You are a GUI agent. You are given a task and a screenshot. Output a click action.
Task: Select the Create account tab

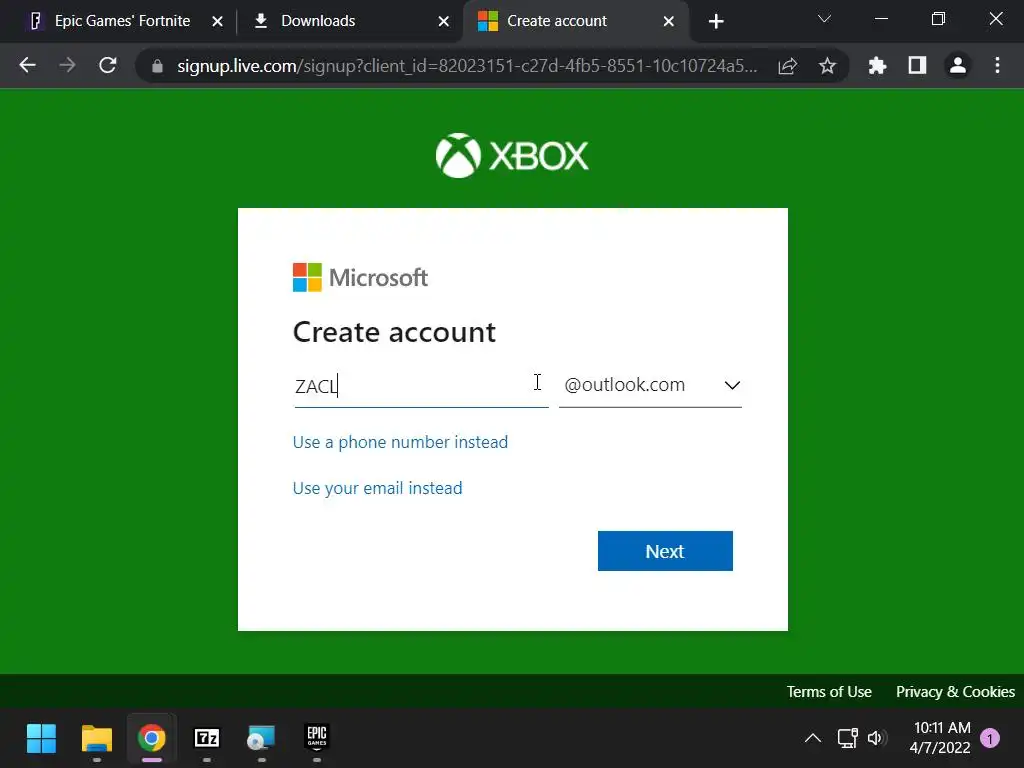(x=556, y=22)
